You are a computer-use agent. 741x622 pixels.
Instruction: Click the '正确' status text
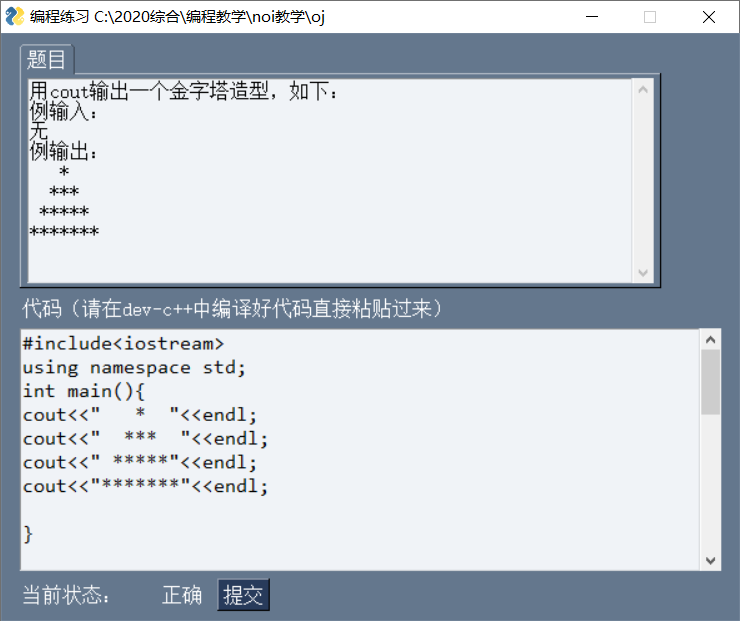coord(182,595)
